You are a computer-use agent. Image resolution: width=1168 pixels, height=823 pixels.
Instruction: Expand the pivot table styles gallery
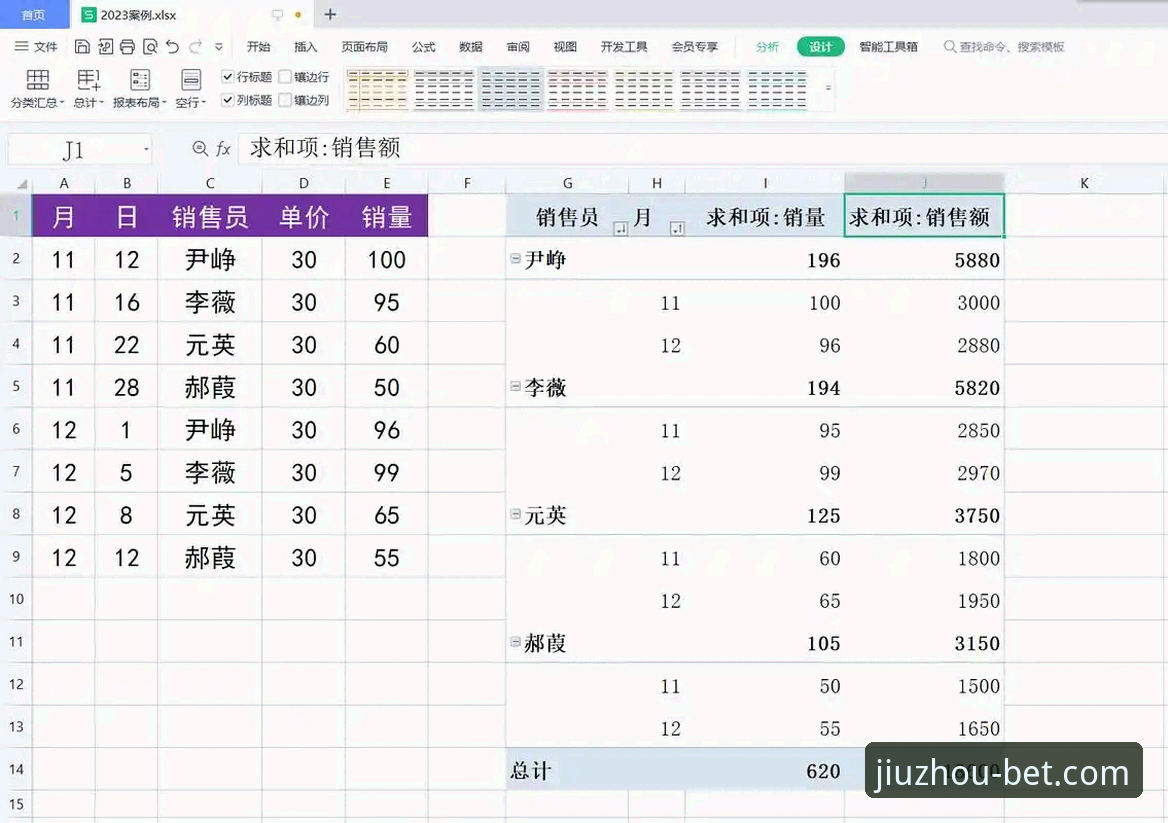(x=828, y=88)
